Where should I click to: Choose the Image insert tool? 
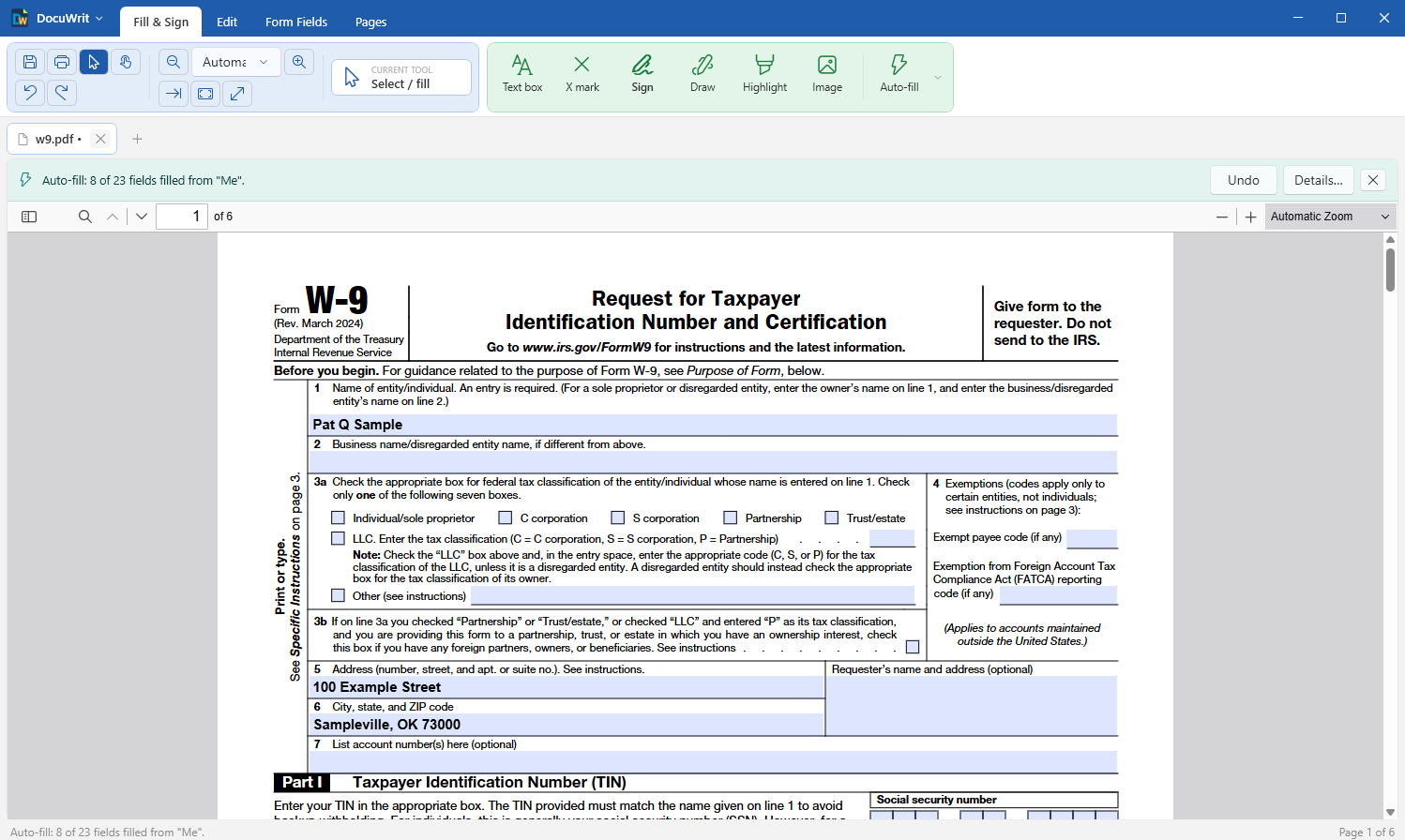827,74
